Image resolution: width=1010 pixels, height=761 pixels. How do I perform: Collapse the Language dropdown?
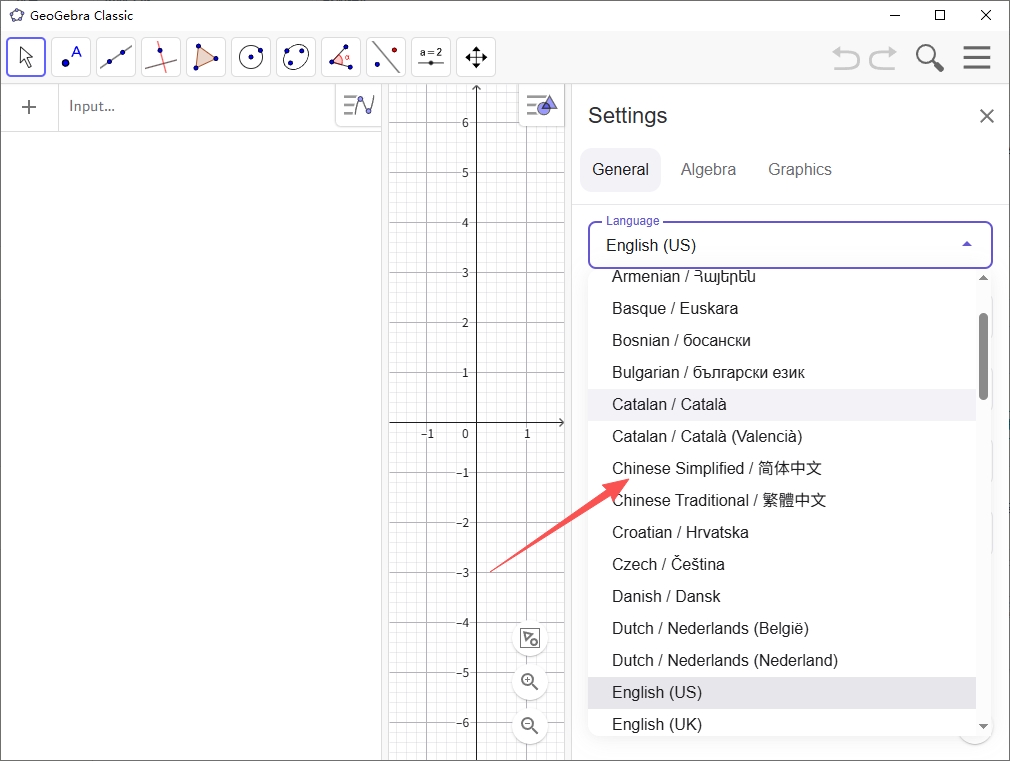point(966,244)
